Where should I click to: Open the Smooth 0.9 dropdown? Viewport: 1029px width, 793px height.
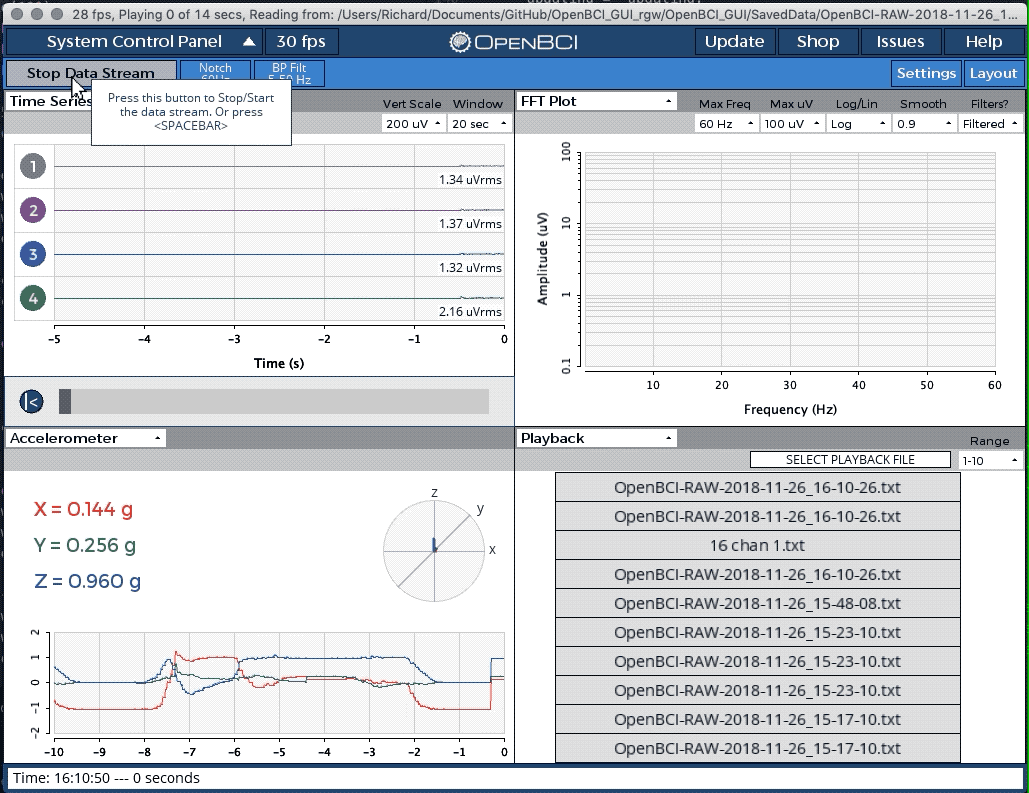click(922, 123)
